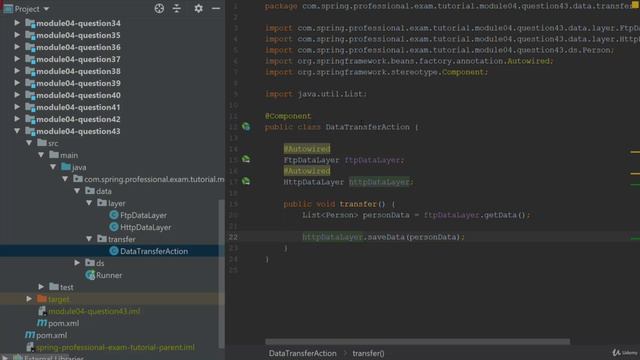Click Maven icon of module pom.xml under target
The image size is (640, 360).
[42, 323]
